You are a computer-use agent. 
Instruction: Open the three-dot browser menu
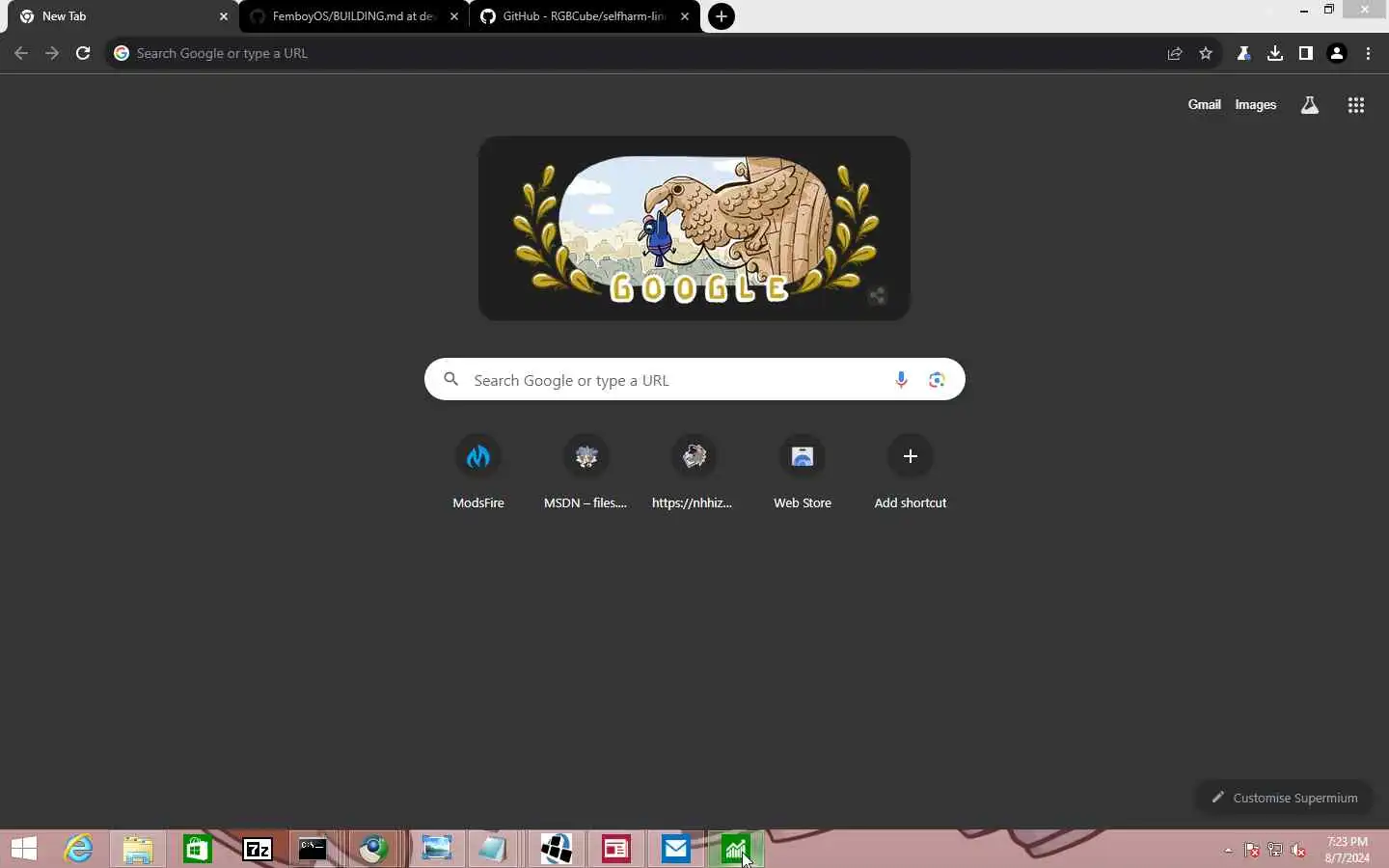1369,53
